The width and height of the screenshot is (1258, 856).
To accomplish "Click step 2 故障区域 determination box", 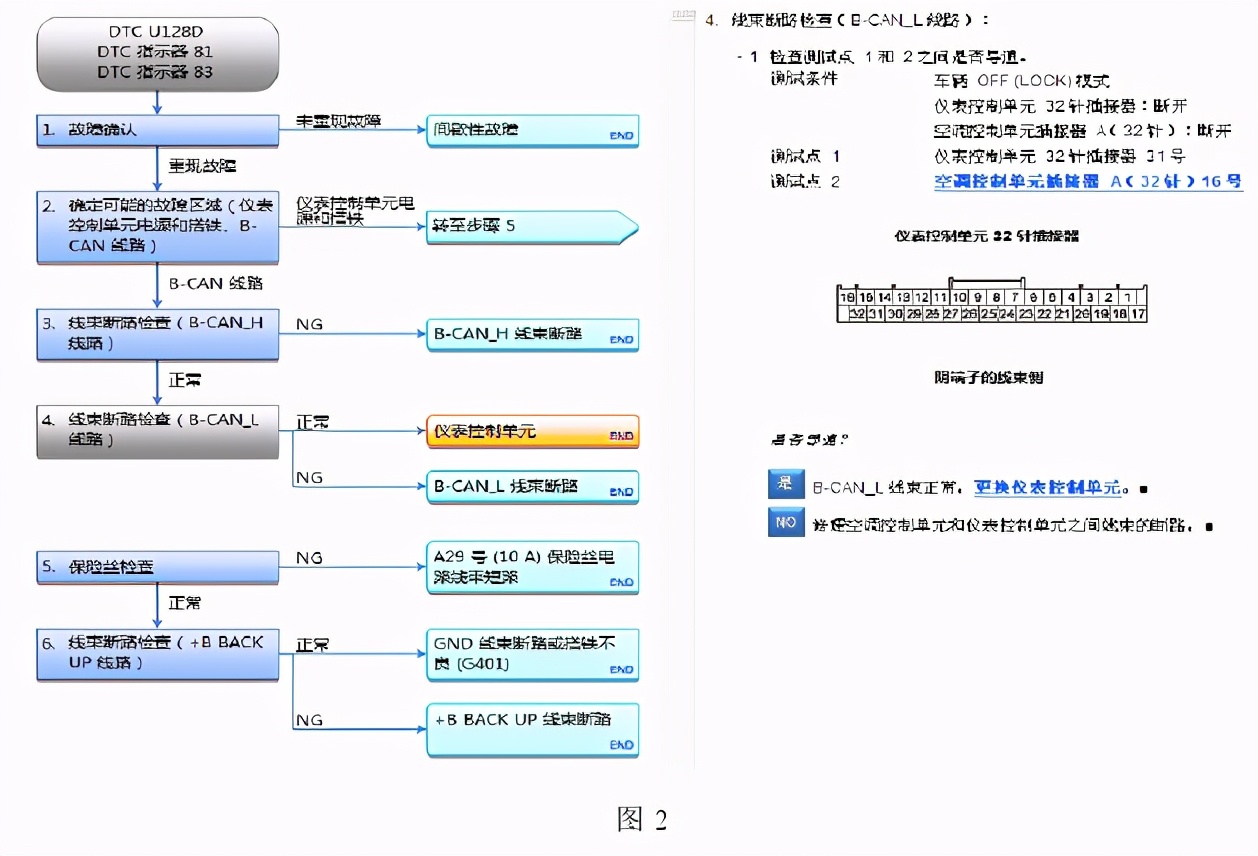I will (x=156, y=227).
